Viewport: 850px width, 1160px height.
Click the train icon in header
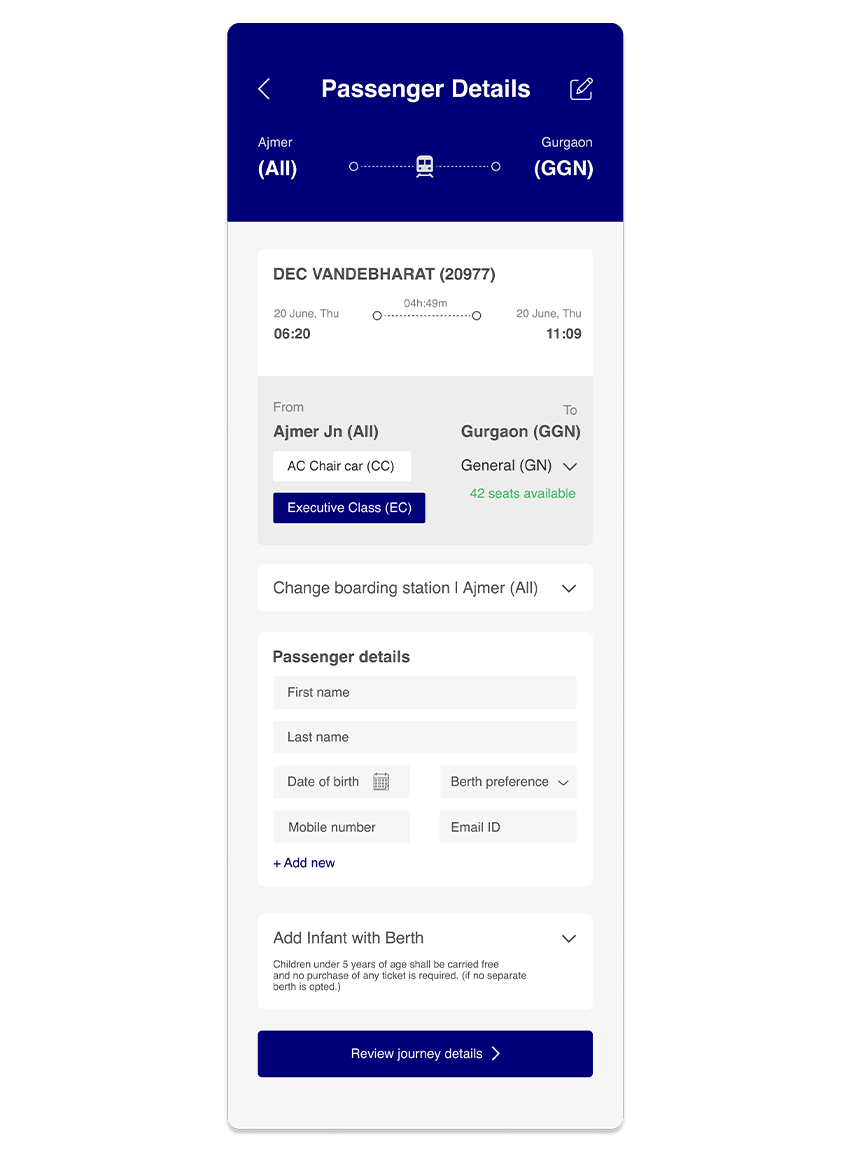[425, 166]
